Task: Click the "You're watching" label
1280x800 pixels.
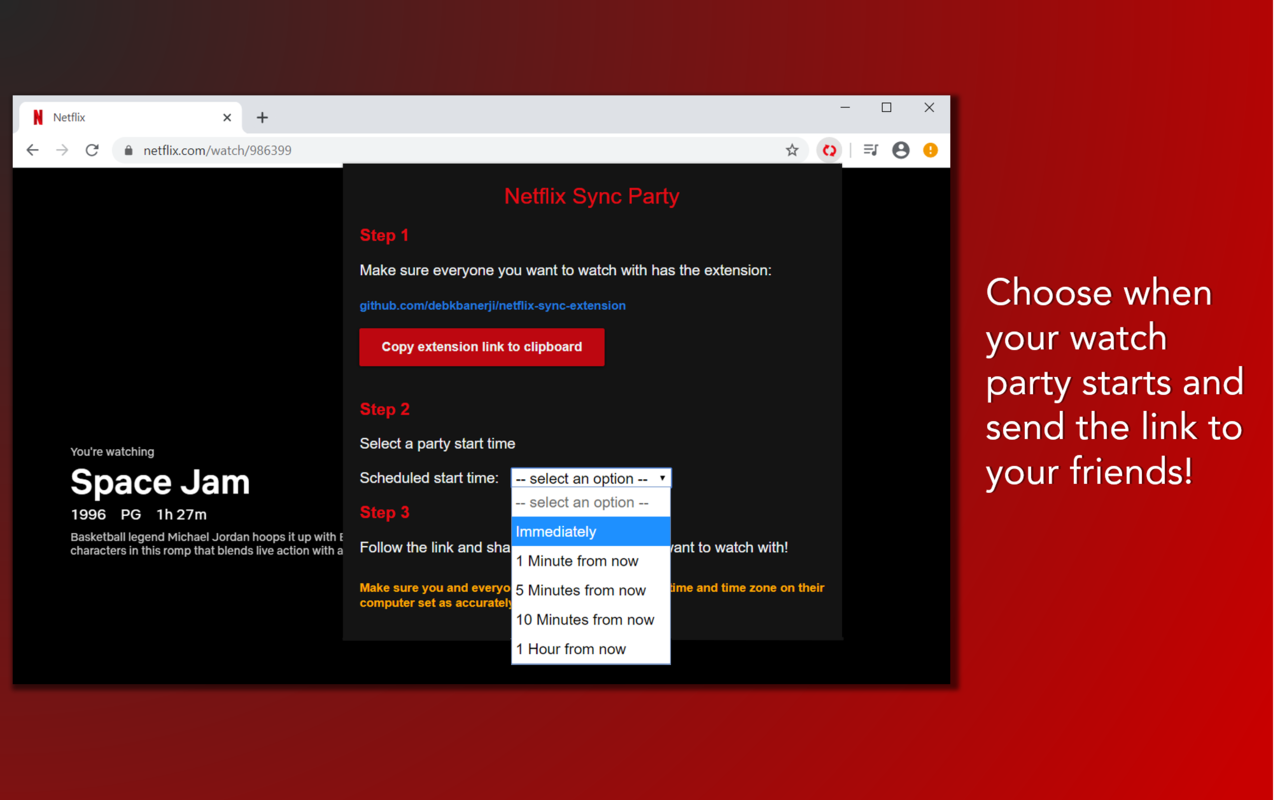Action: pos(112,452)
